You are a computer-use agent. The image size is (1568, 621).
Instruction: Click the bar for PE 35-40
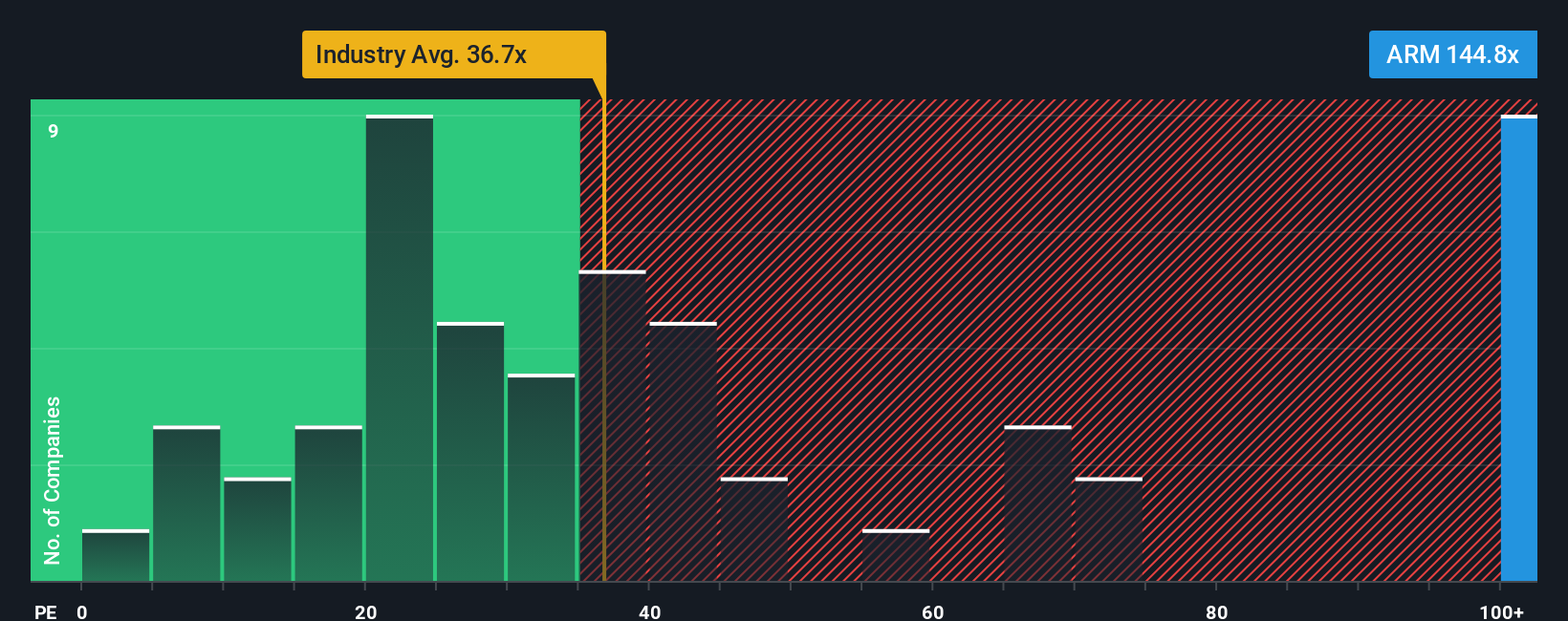tap(612, 426)
